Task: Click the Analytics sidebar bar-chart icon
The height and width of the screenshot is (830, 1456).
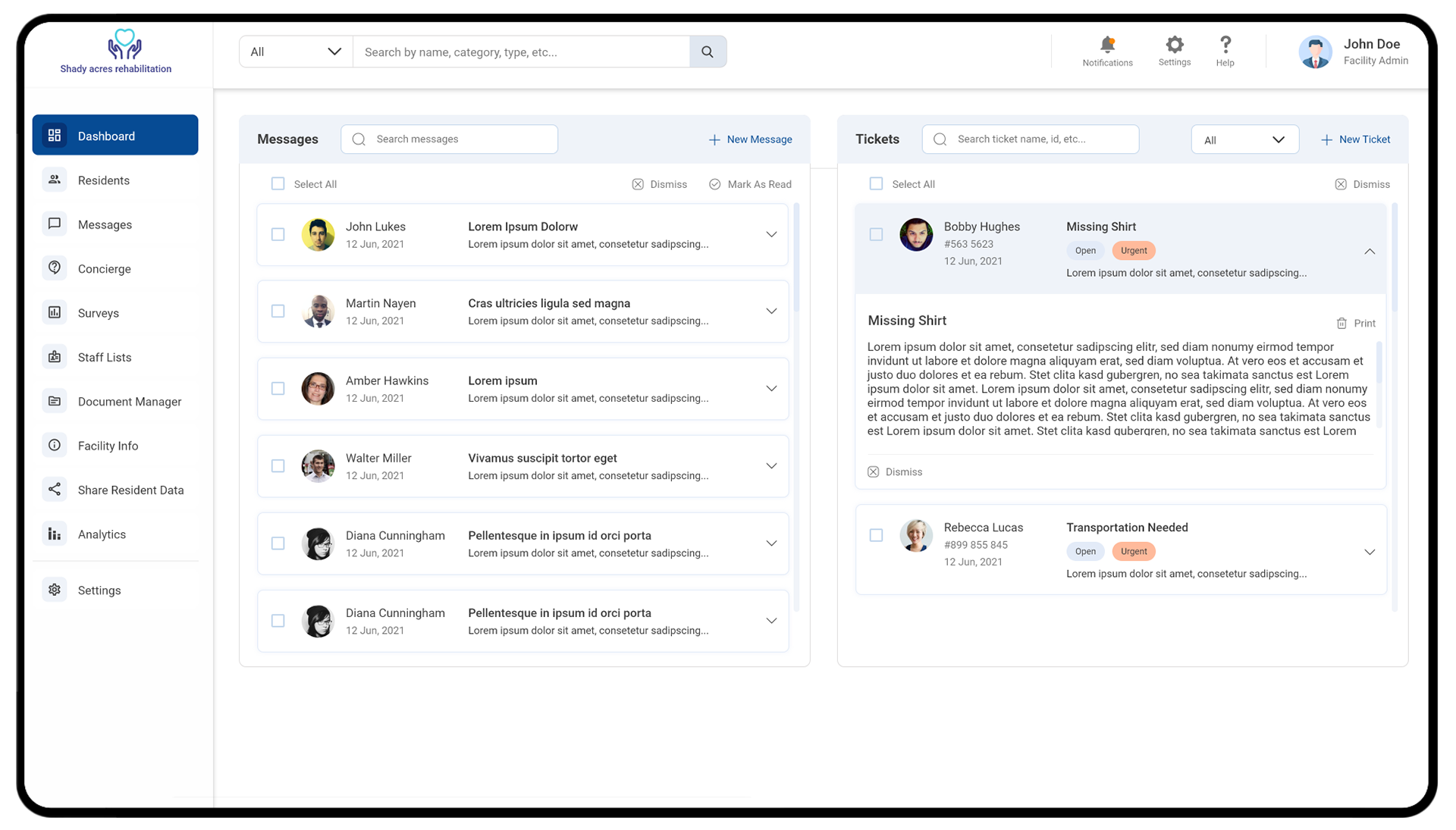Action: 55,534
